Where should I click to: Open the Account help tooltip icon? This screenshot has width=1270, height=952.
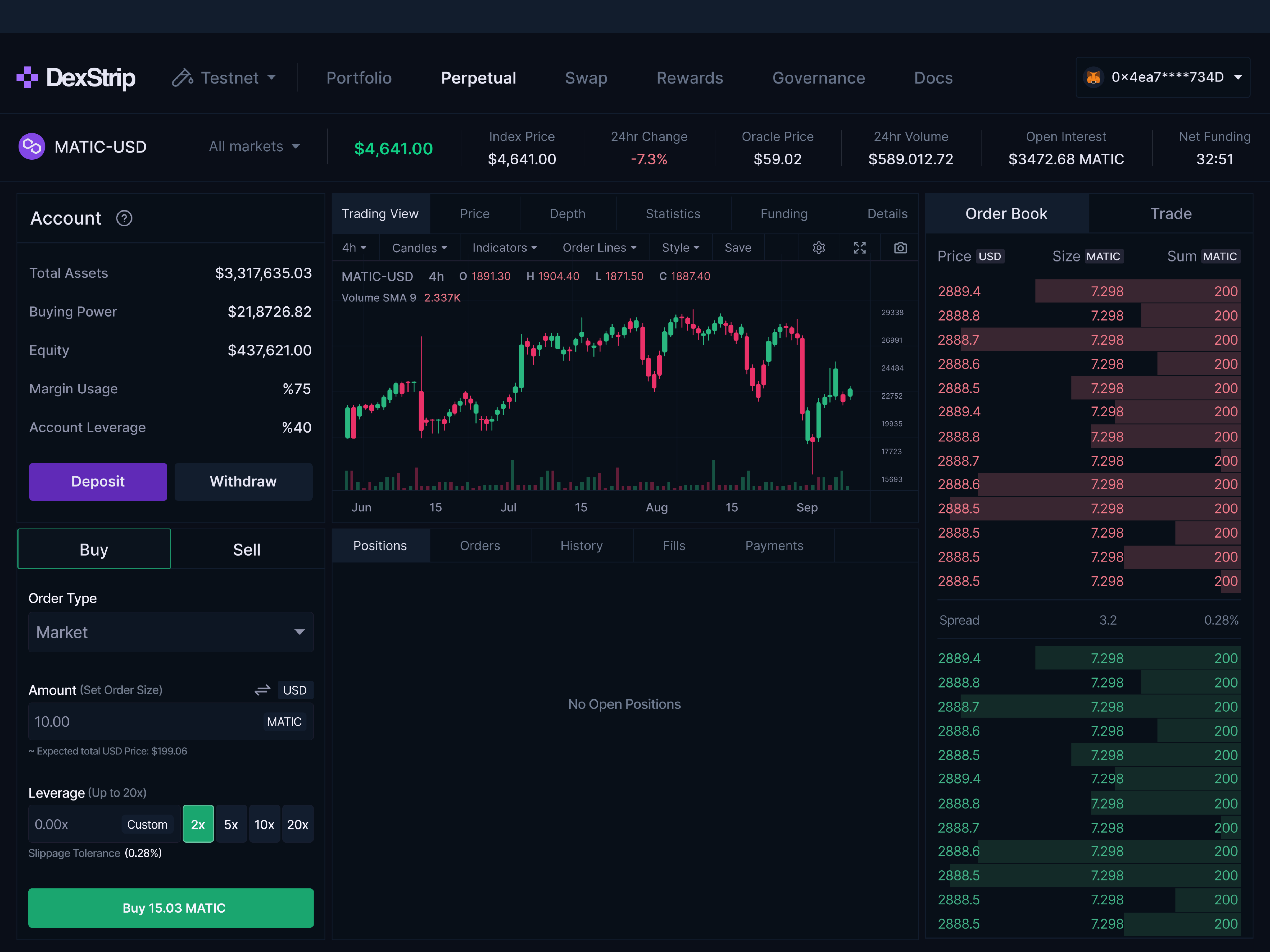pyautogui.click(x=124, y=218)
